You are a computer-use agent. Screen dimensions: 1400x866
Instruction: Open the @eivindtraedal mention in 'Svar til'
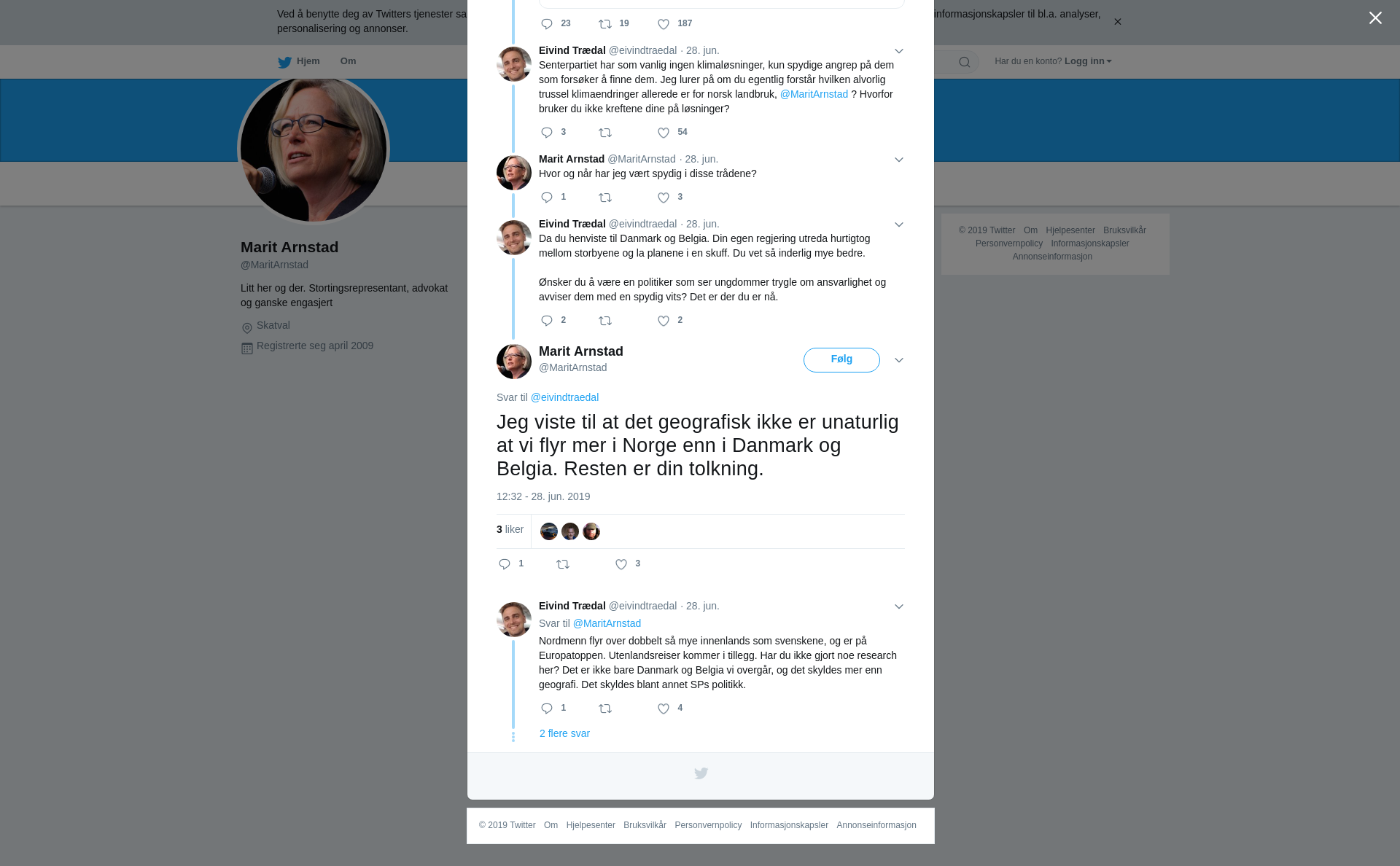click(564, 397)
